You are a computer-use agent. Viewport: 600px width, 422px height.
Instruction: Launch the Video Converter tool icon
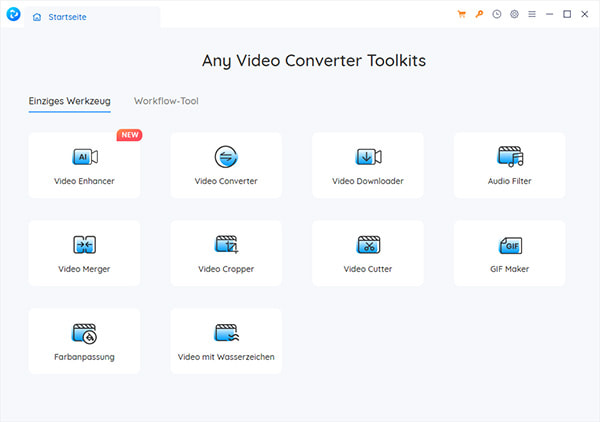click(x=226, y=156)
